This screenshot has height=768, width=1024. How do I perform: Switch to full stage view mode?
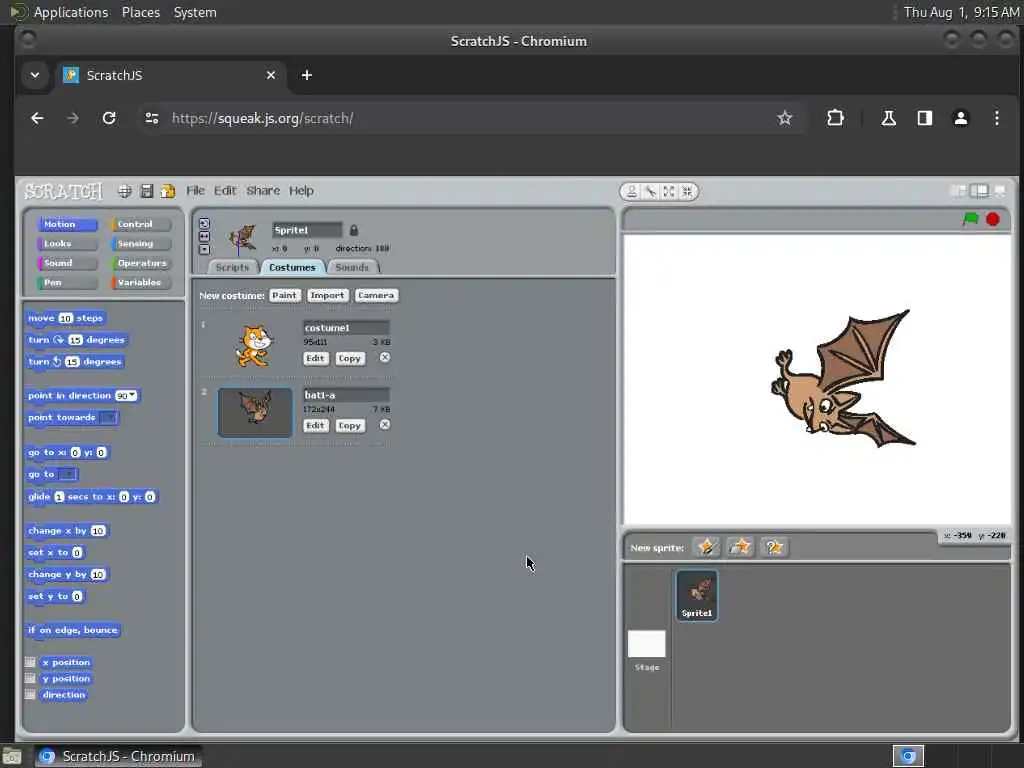(x=979, y=191)
